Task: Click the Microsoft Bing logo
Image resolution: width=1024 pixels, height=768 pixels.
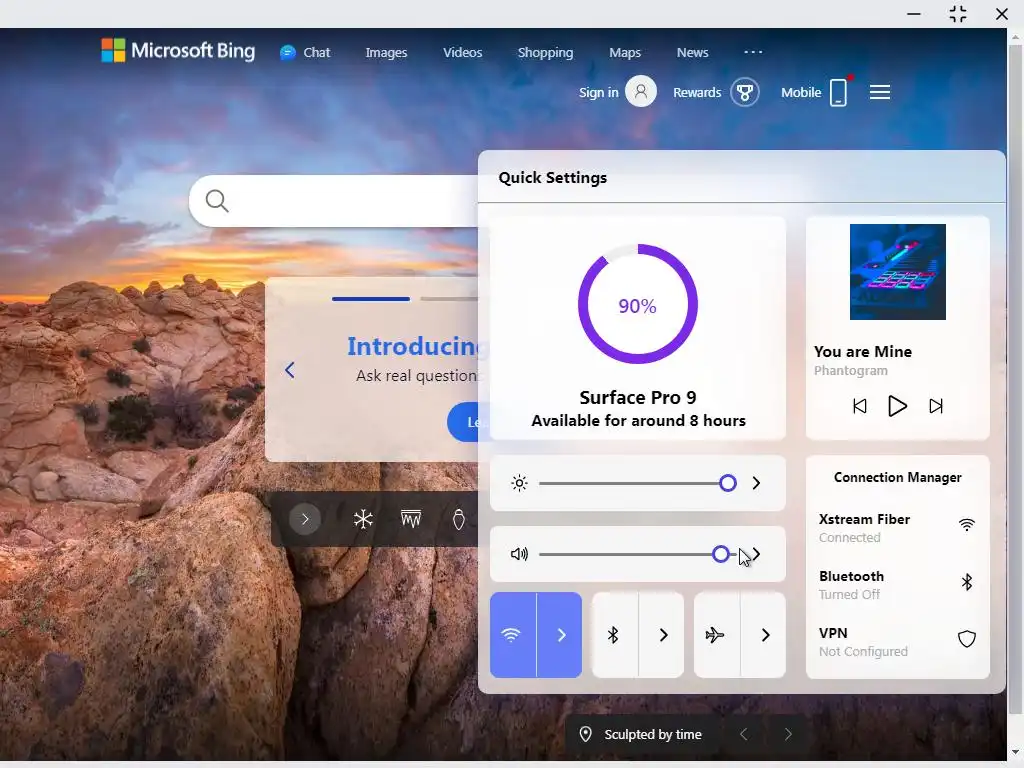Action: click(x=178, y=51)
